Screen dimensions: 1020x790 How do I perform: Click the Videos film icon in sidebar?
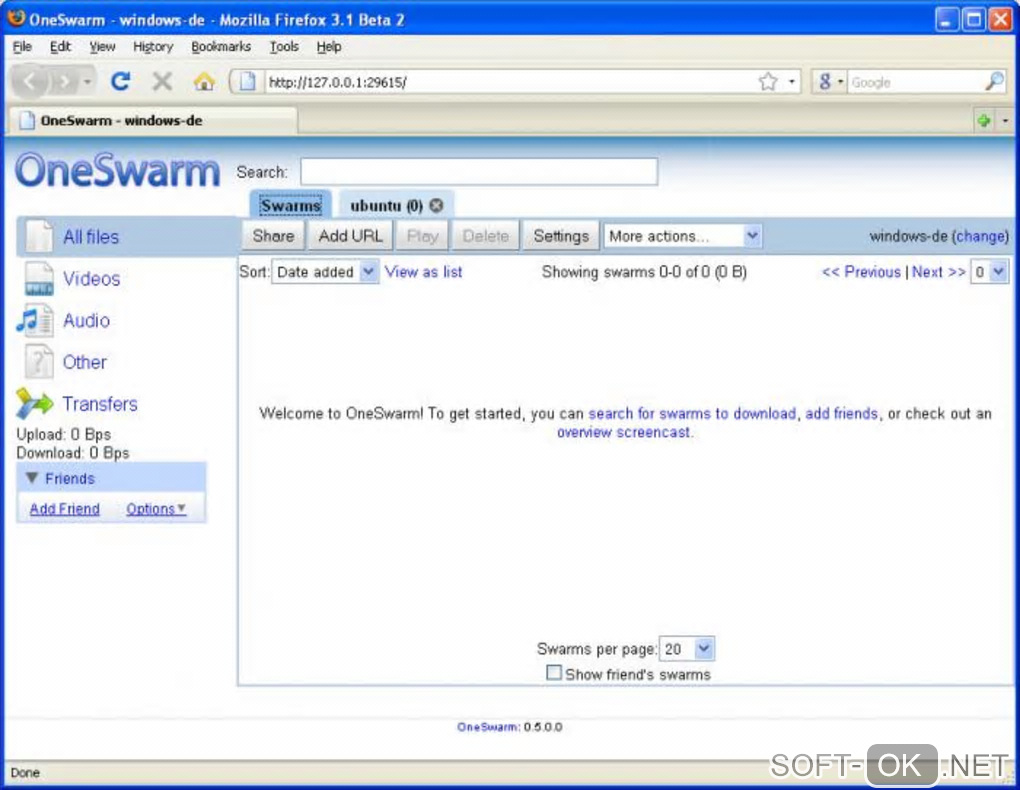(38, 279)
